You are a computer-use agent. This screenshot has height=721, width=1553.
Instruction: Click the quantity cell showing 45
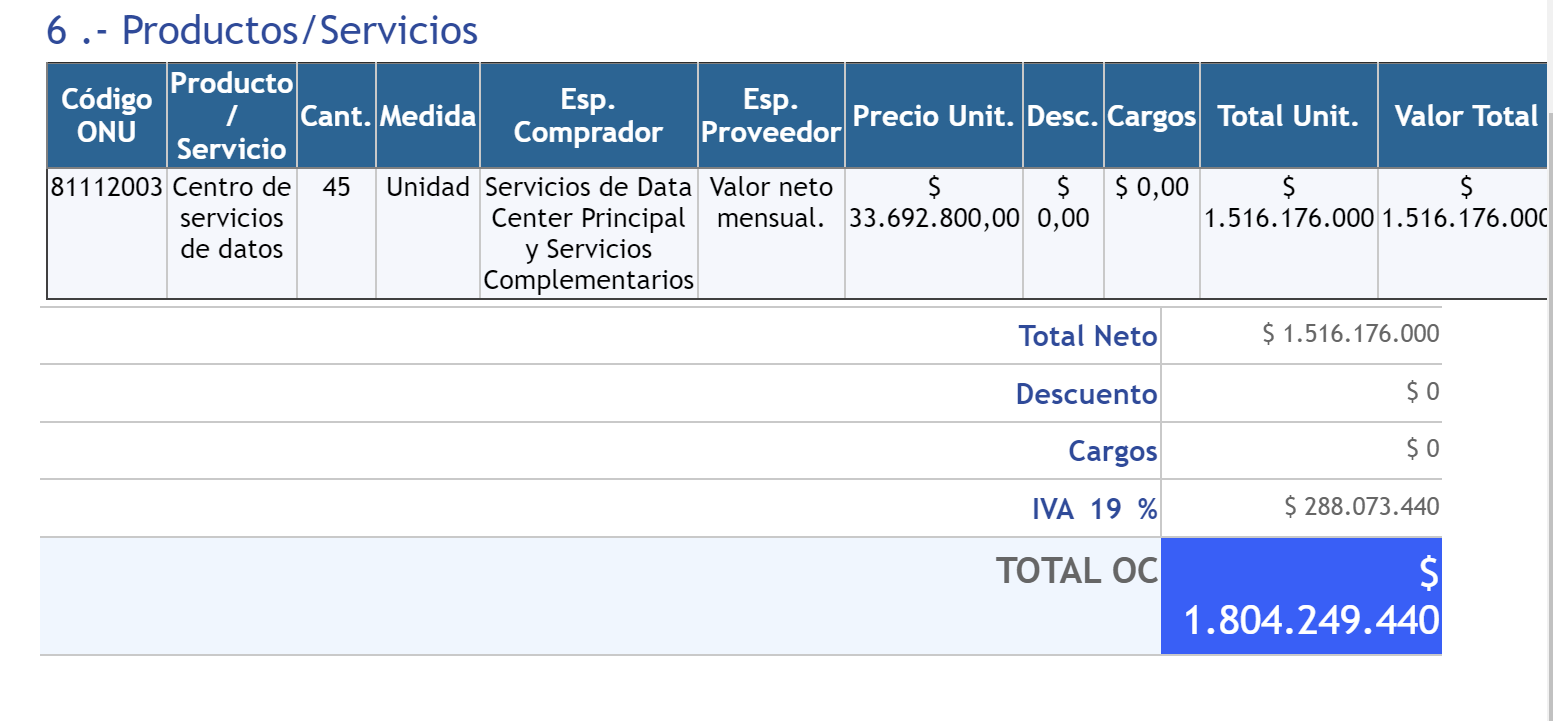337,187
